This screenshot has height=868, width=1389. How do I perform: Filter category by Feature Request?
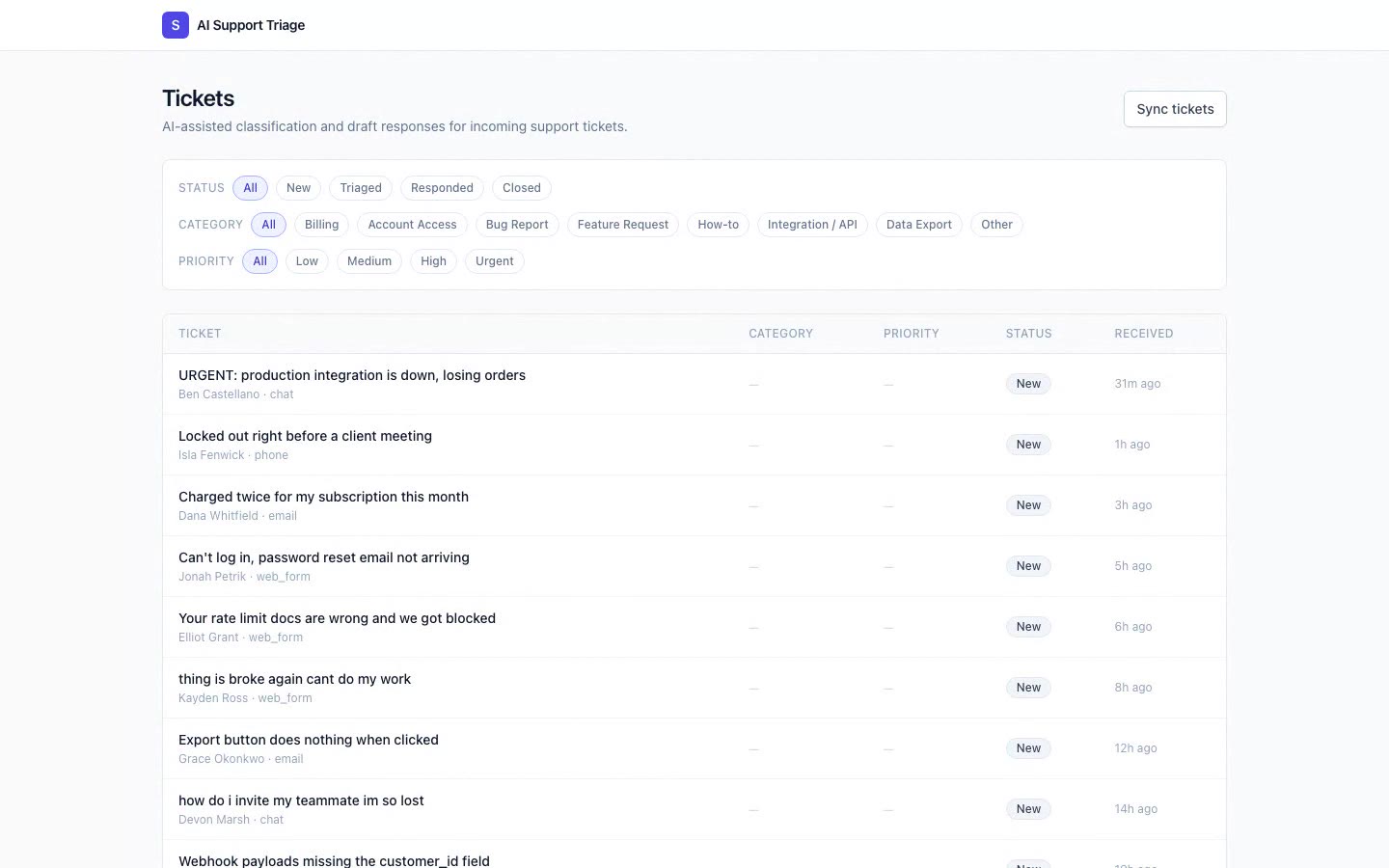pyautogui.click(x=623, y=225)
